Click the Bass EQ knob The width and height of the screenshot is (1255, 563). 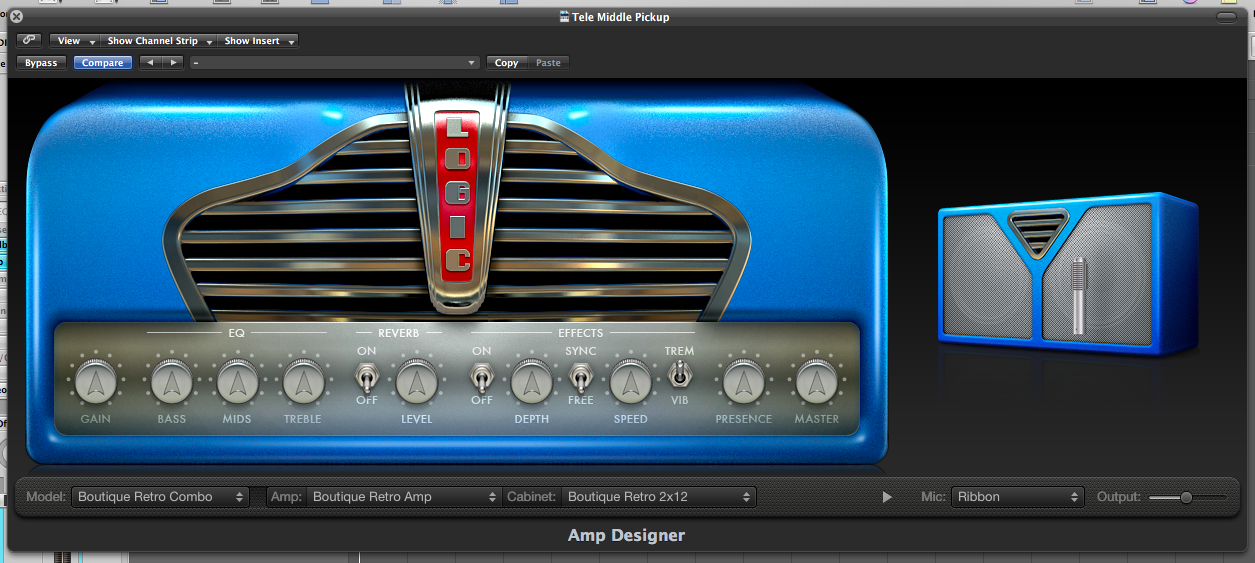tap(171, 382)
